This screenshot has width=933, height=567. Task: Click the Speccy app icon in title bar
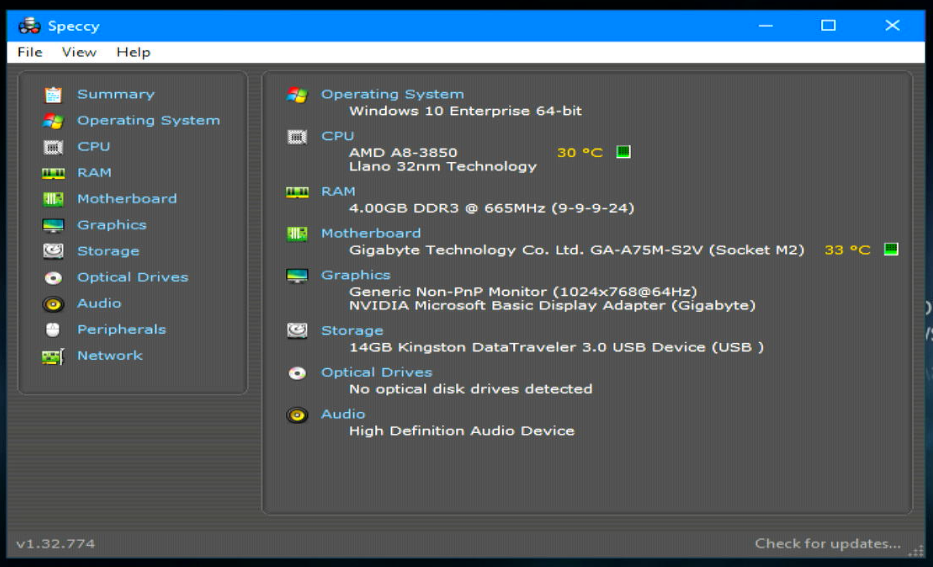click(29, 26)
